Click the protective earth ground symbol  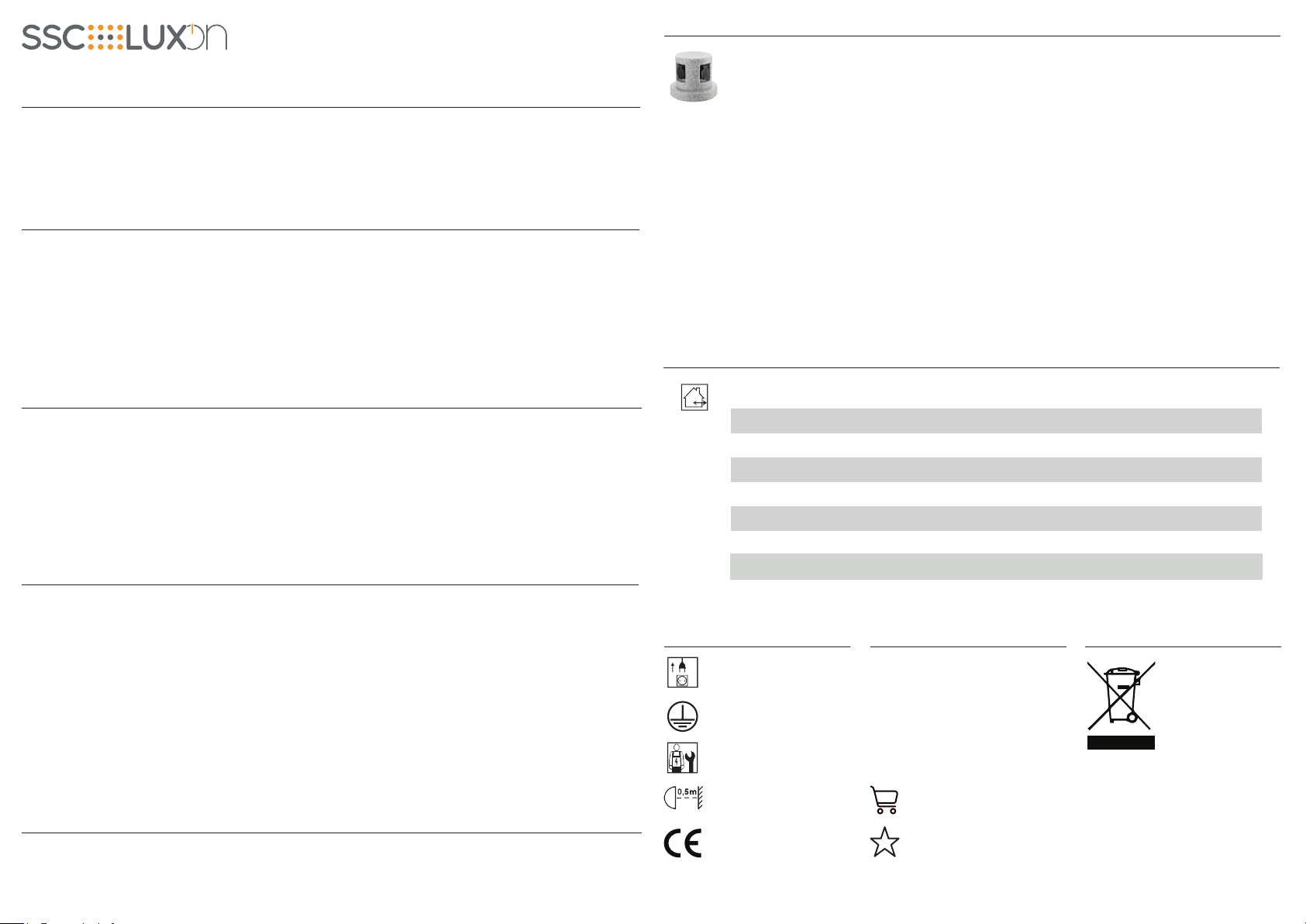coord(683,716)
